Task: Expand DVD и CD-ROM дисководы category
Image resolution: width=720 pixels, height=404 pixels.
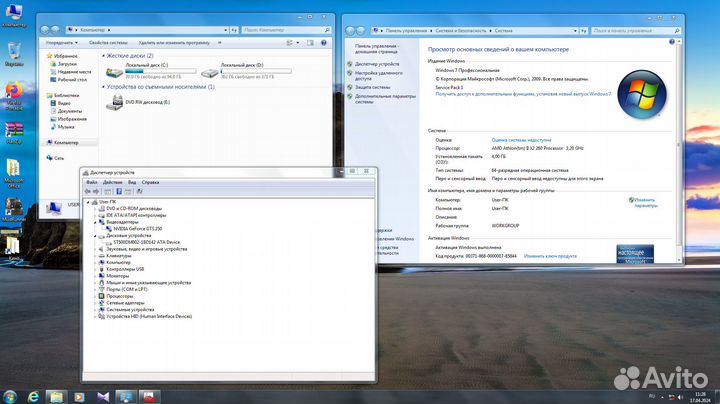Action: 96,208
